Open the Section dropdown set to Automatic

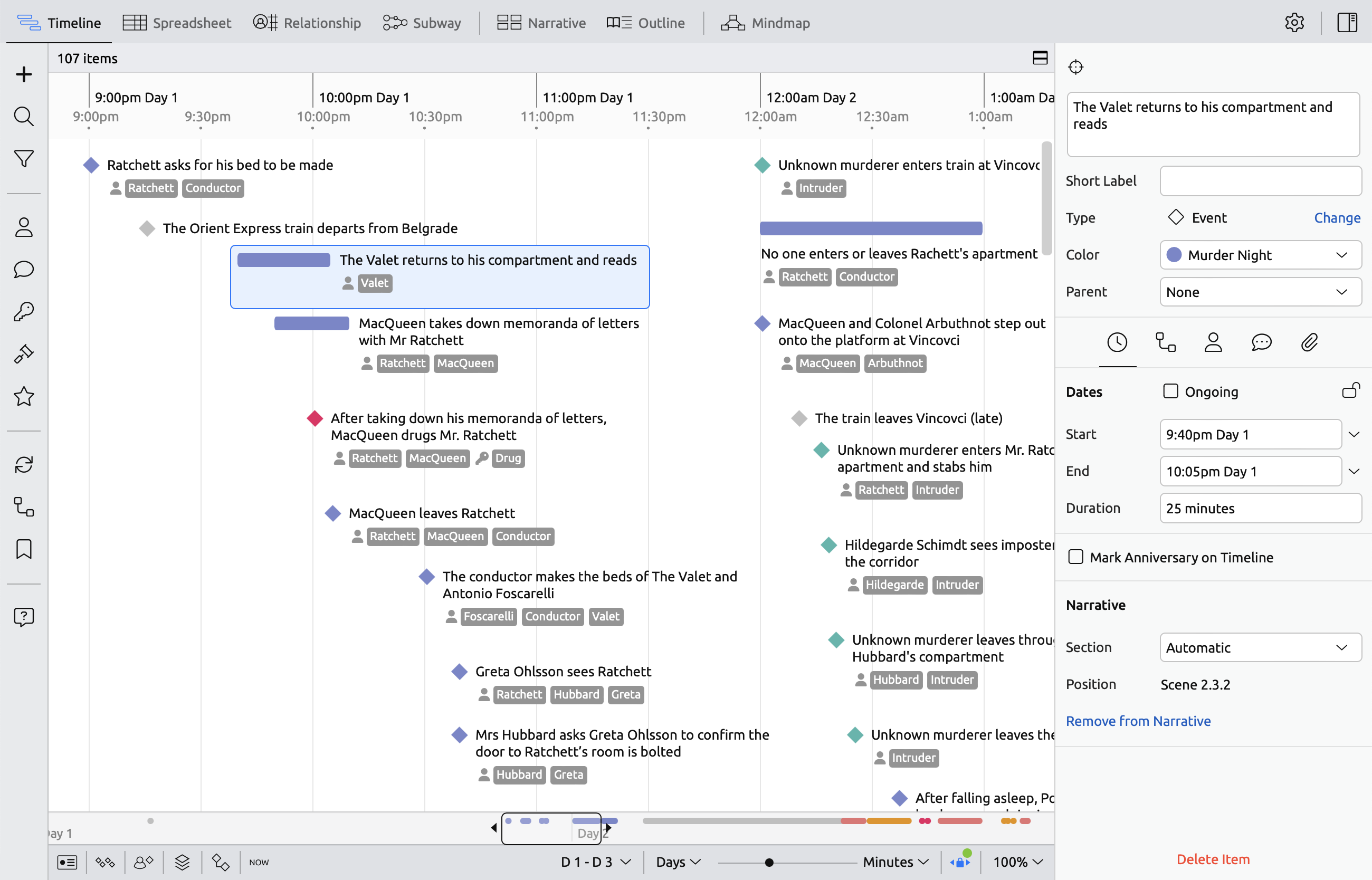(1260, 647)
